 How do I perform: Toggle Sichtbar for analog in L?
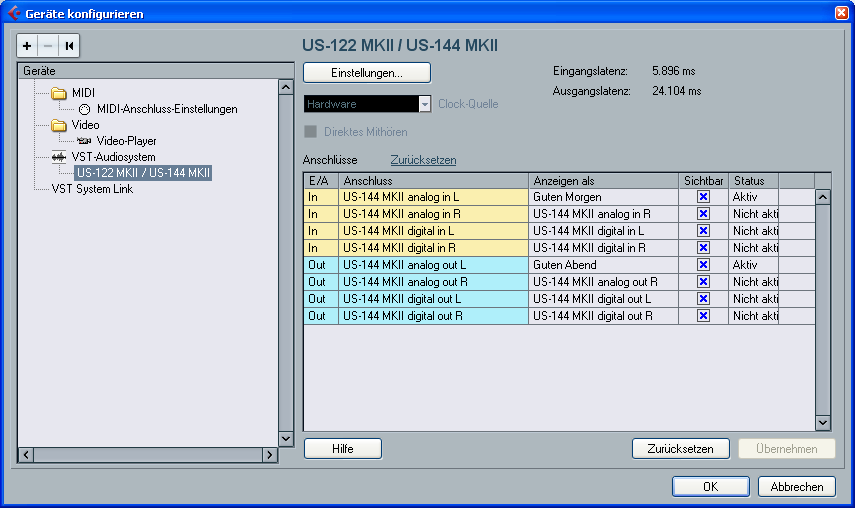pos(703,197)
